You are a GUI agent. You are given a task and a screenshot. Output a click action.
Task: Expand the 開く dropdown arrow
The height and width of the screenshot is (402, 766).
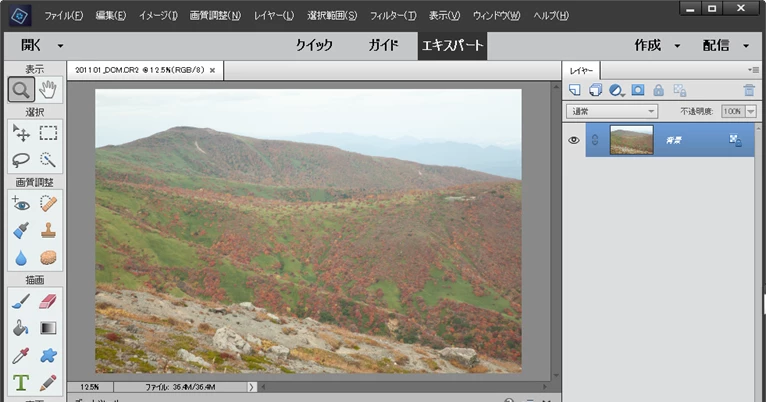(61, 46)
